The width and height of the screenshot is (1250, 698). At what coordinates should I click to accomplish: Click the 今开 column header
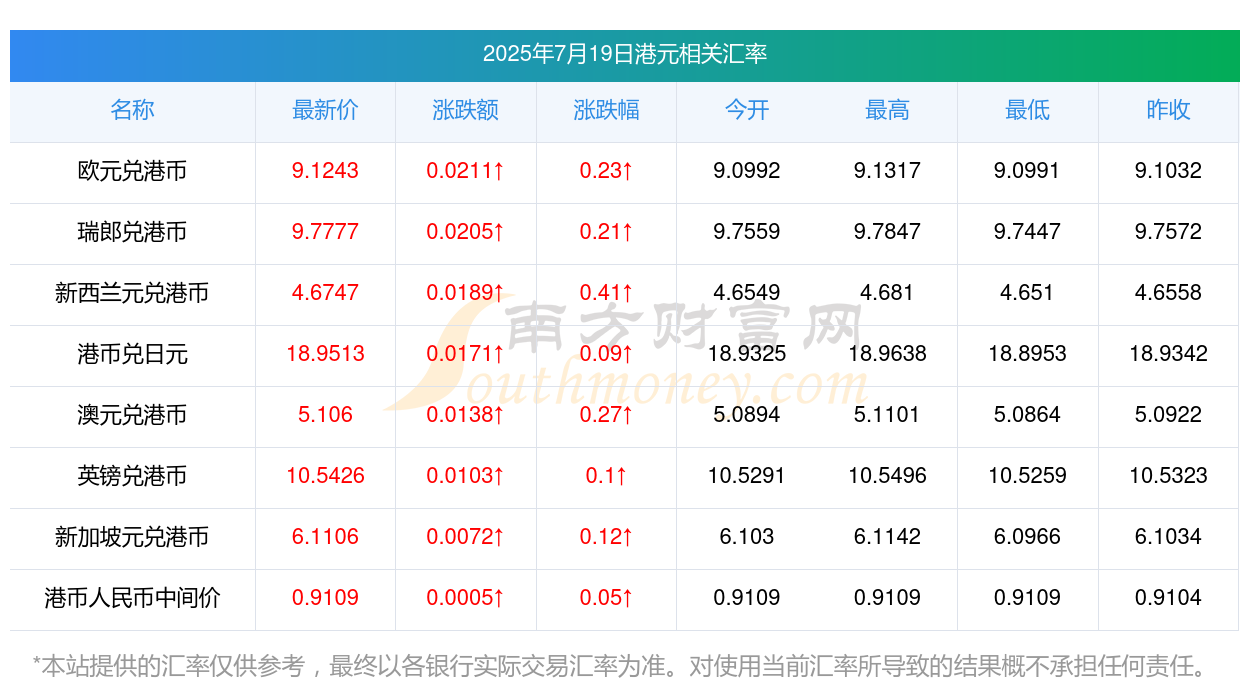pos(747,110)
